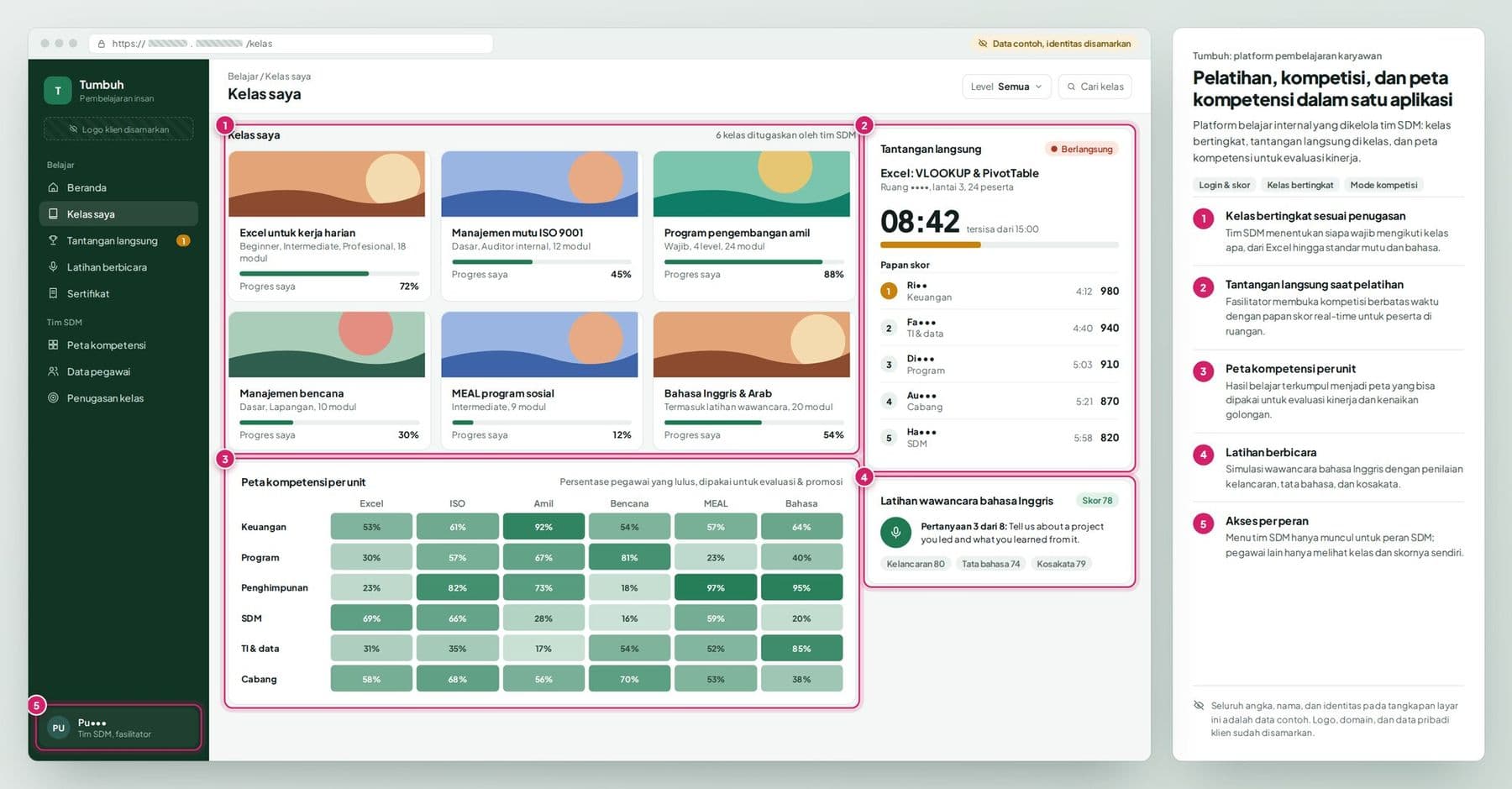The height and width of the screenshot is (789, 1512).
Task: Click the Sertifikat document icon
Action: 53,293
